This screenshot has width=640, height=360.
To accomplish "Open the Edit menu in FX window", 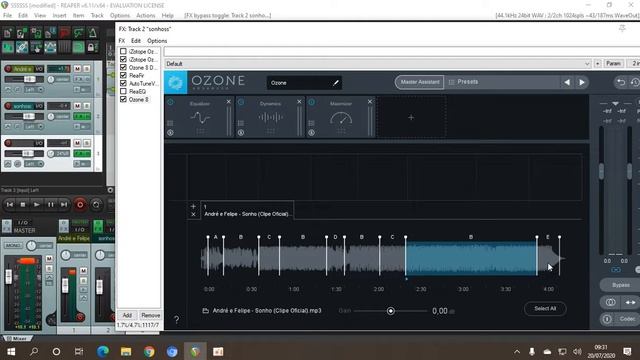I will pyautogui.click(x=136, y=41).
